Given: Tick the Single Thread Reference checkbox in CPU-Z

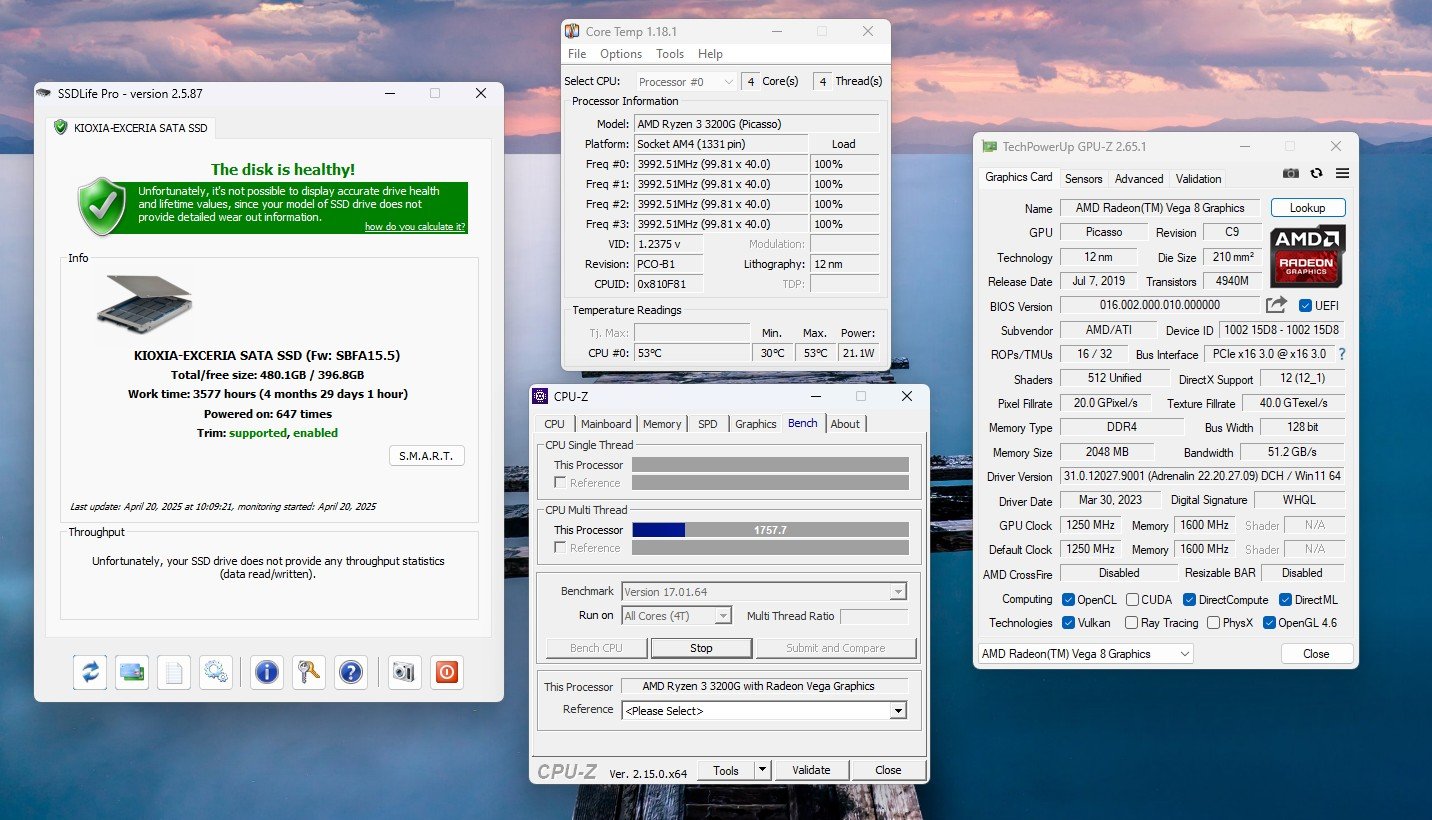Looking at the screenshot, I should coord(560,483).
